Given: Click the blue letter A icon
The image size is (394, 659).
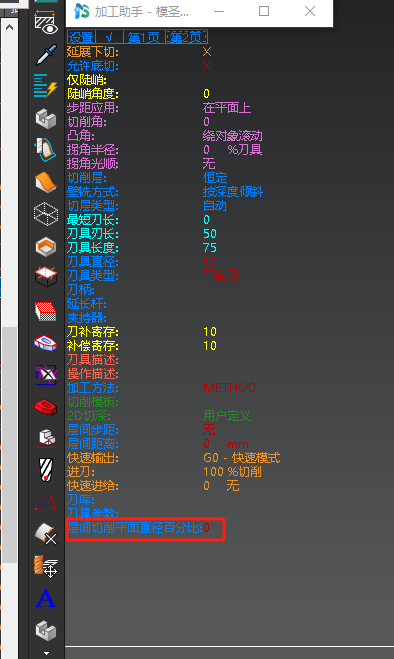Looking at the screenshot, I should 45,598.
